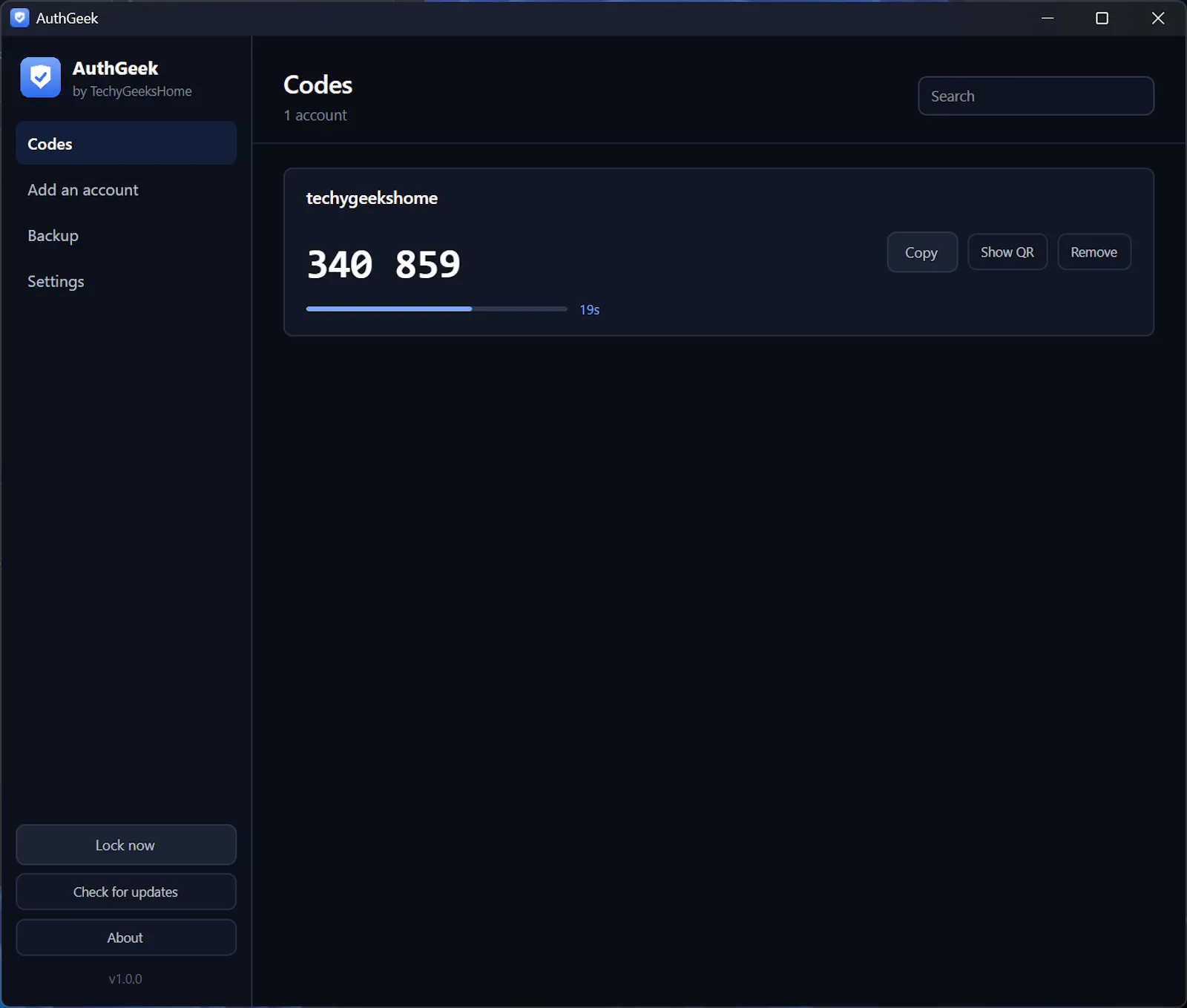
Task: Click the AuthGeek shield logo in sidebar
Action: (40, 77)
